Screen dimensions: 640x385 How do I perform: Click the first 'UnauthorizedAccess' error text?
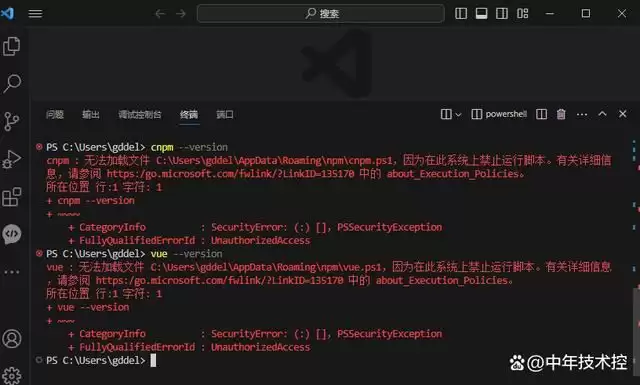point(260,240)
